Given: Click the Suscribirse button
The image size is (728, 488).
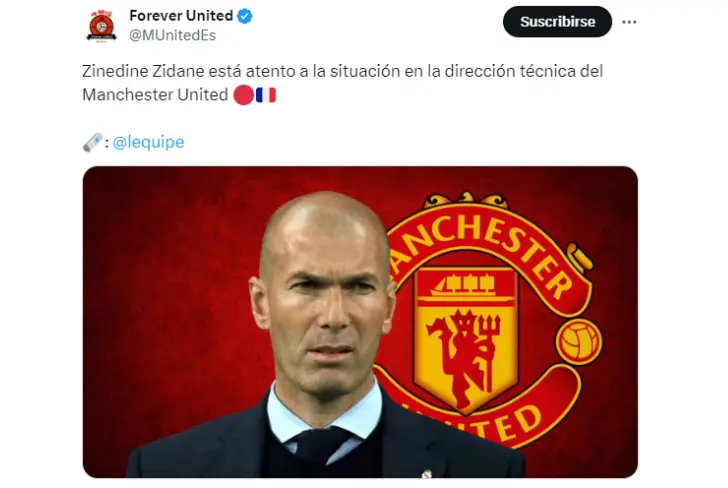Looking at the screenshot, I should [x=557, y=22].
